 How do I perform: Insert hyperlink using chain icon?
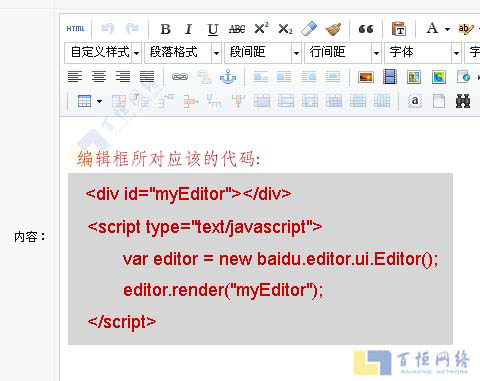point(180,77)
